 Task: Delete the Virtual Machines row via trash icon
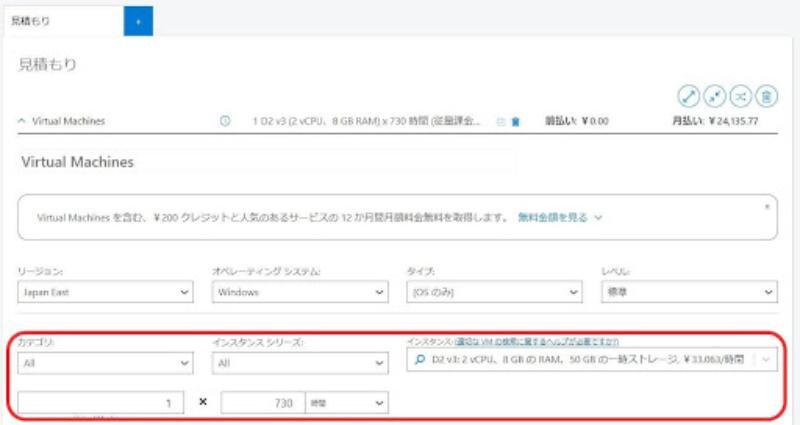tap(516, 122)
